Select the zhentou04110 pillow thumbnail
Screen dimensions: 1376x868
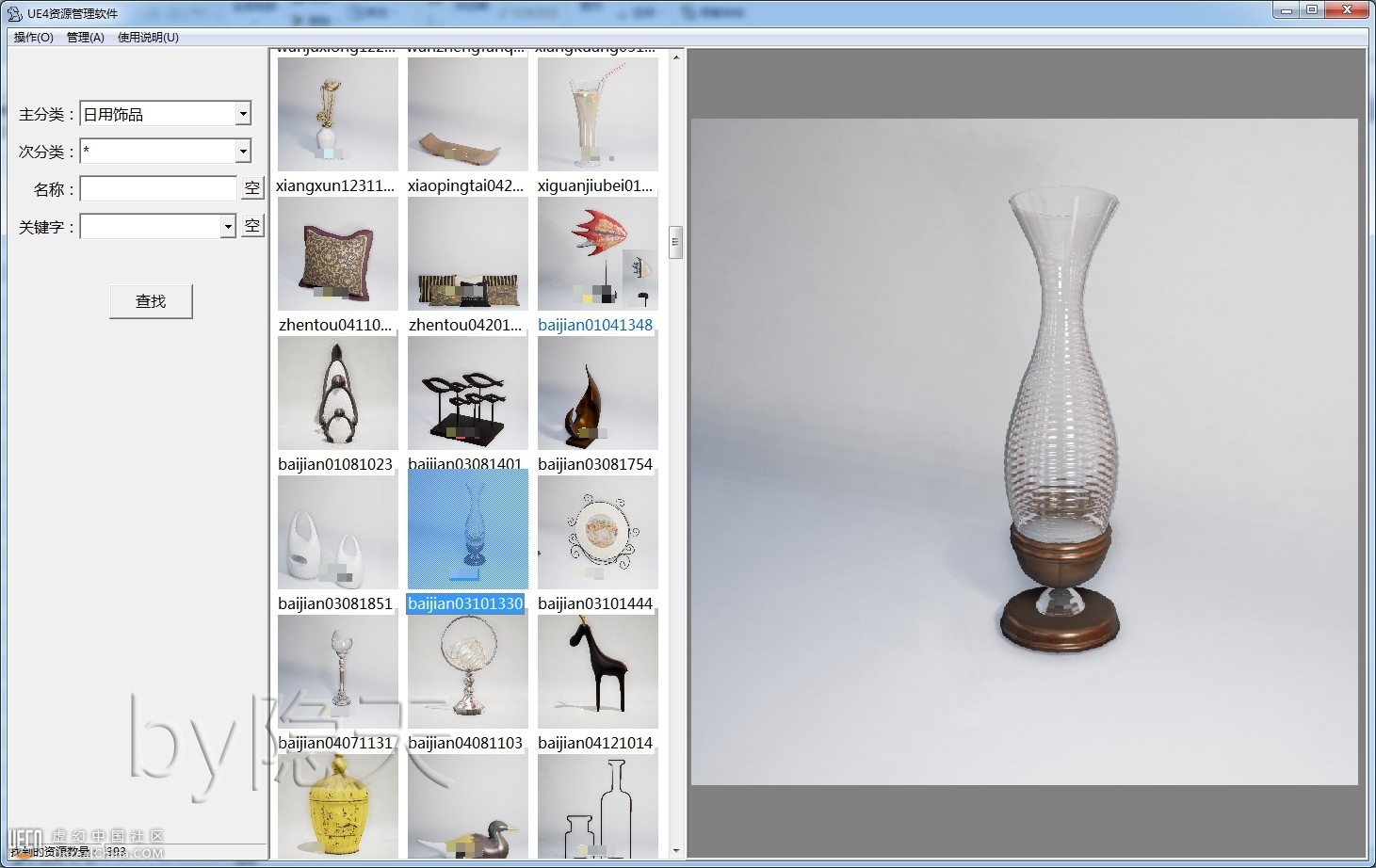point(338,253)
